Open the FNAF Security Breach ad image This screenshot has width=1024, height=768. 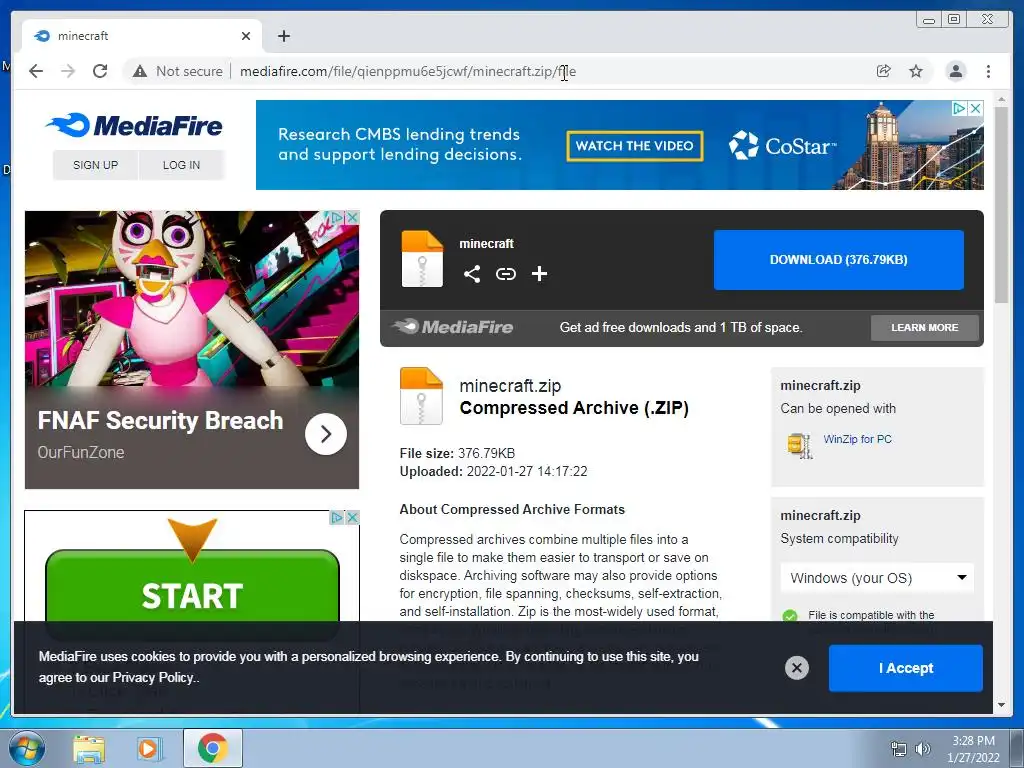(191, 298)
